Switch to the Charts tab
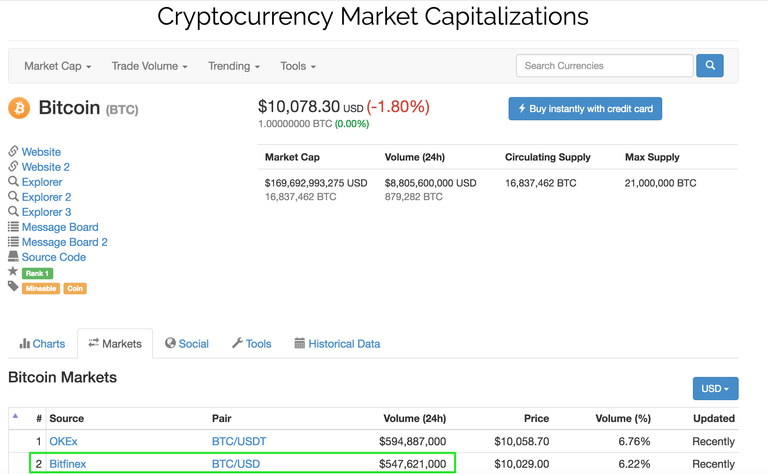The width and height of the screenshot is (768, 474). pos(42,344)
